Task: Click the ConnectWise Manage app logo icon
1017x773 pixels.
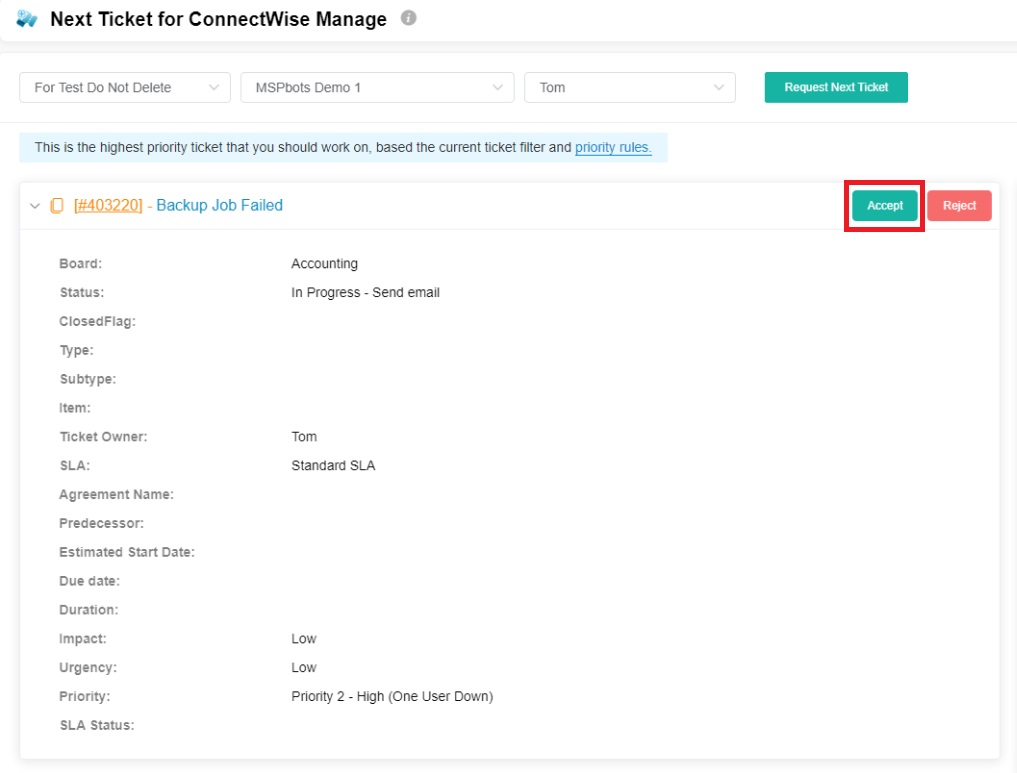Action: 27,19
